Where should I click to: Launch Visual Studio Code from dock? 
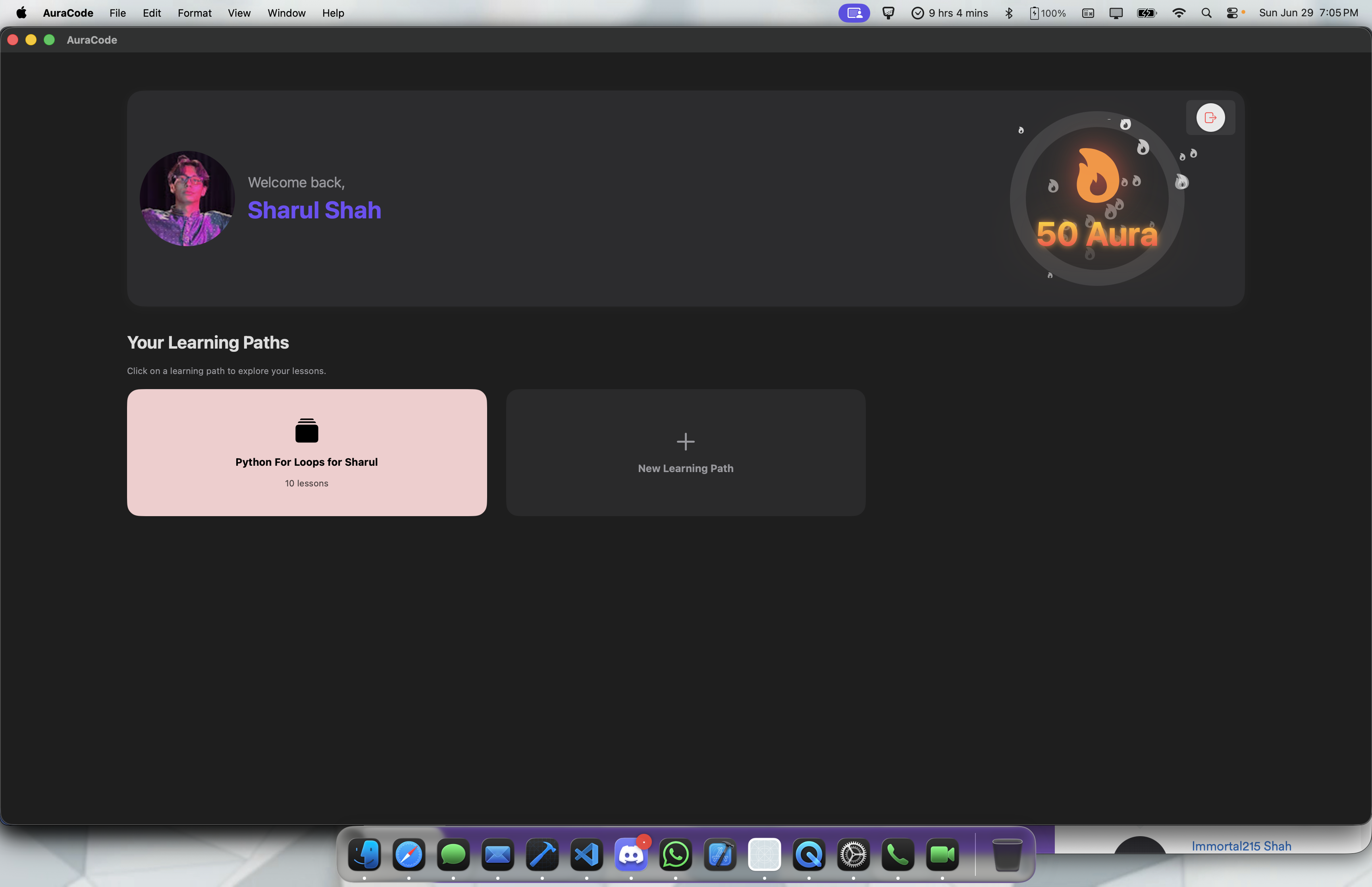[586, 855]
